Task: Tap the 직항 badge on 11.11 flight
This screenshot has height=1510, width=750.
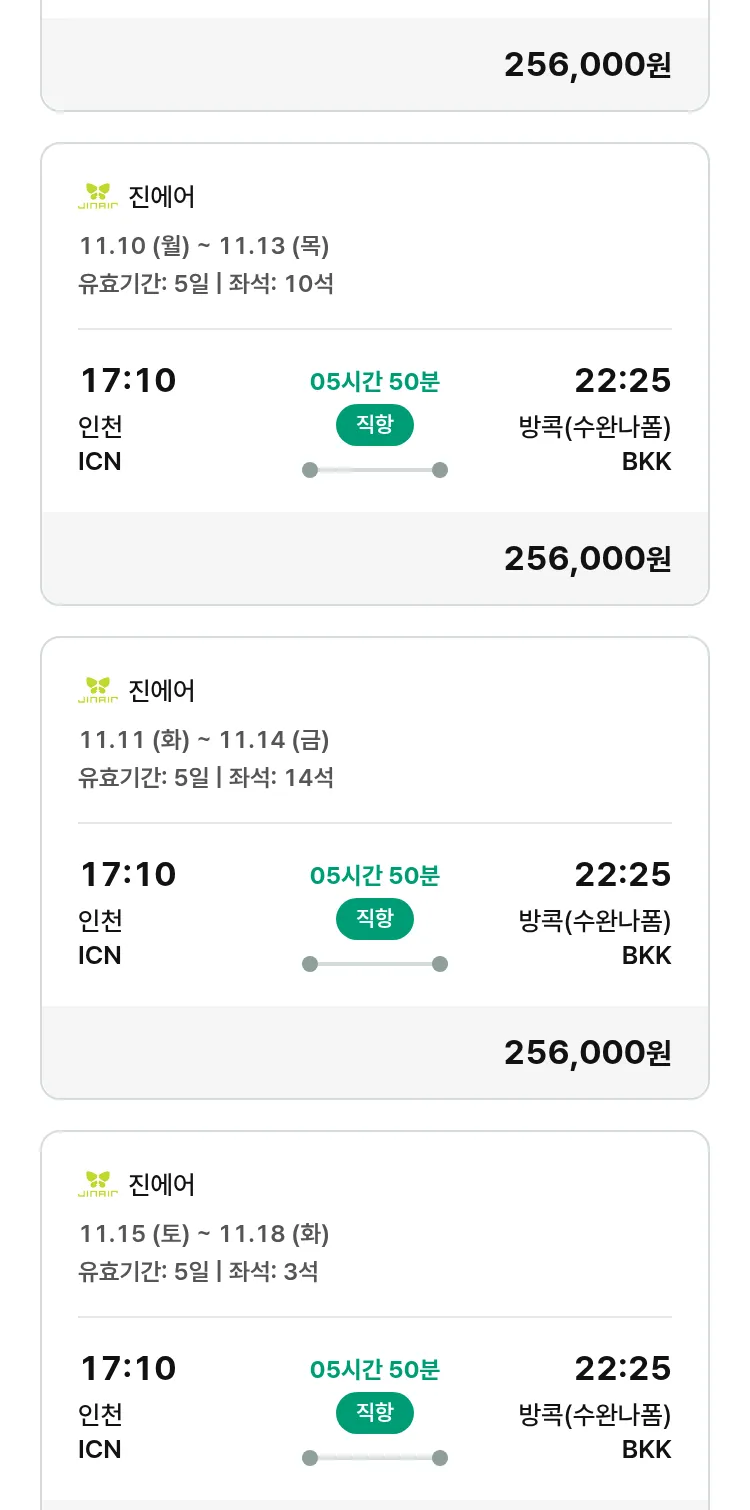Action: [374, 919]
